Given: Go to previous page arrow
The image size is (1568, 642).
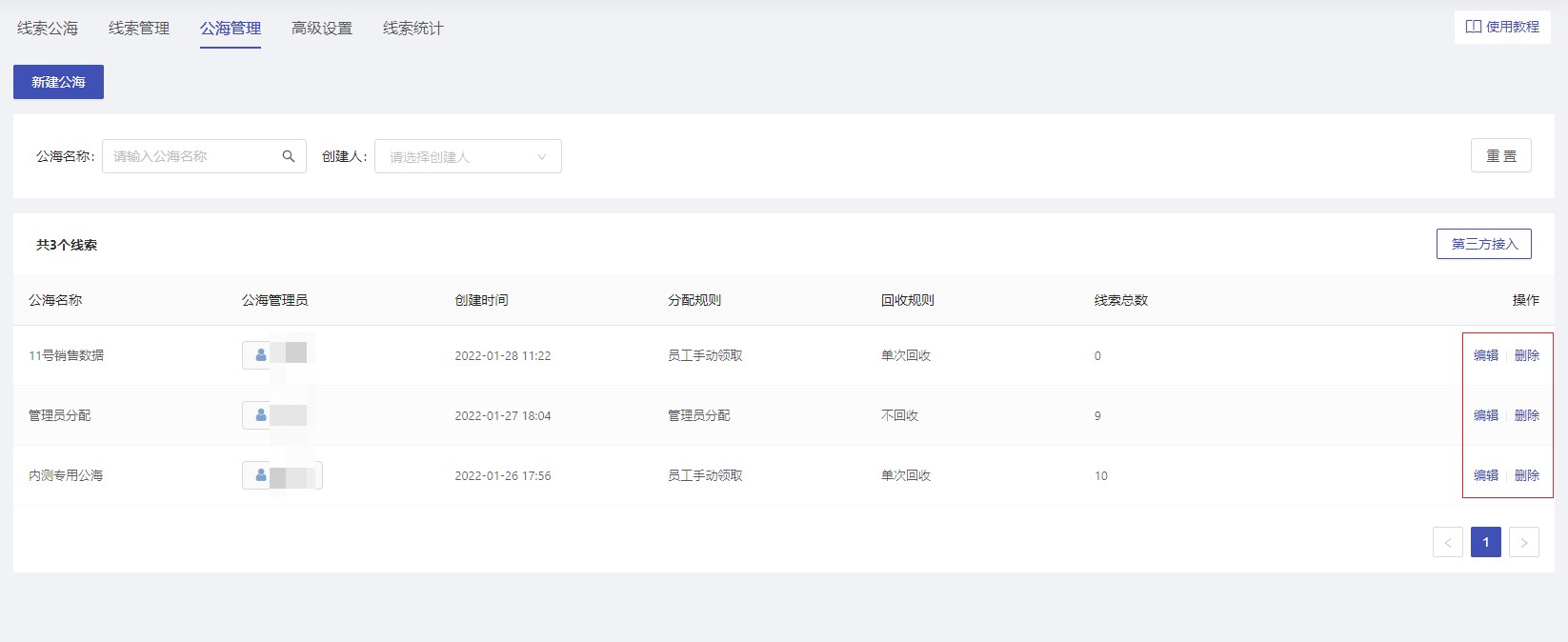Looking at the screenshot, I should click(1448, 542).
